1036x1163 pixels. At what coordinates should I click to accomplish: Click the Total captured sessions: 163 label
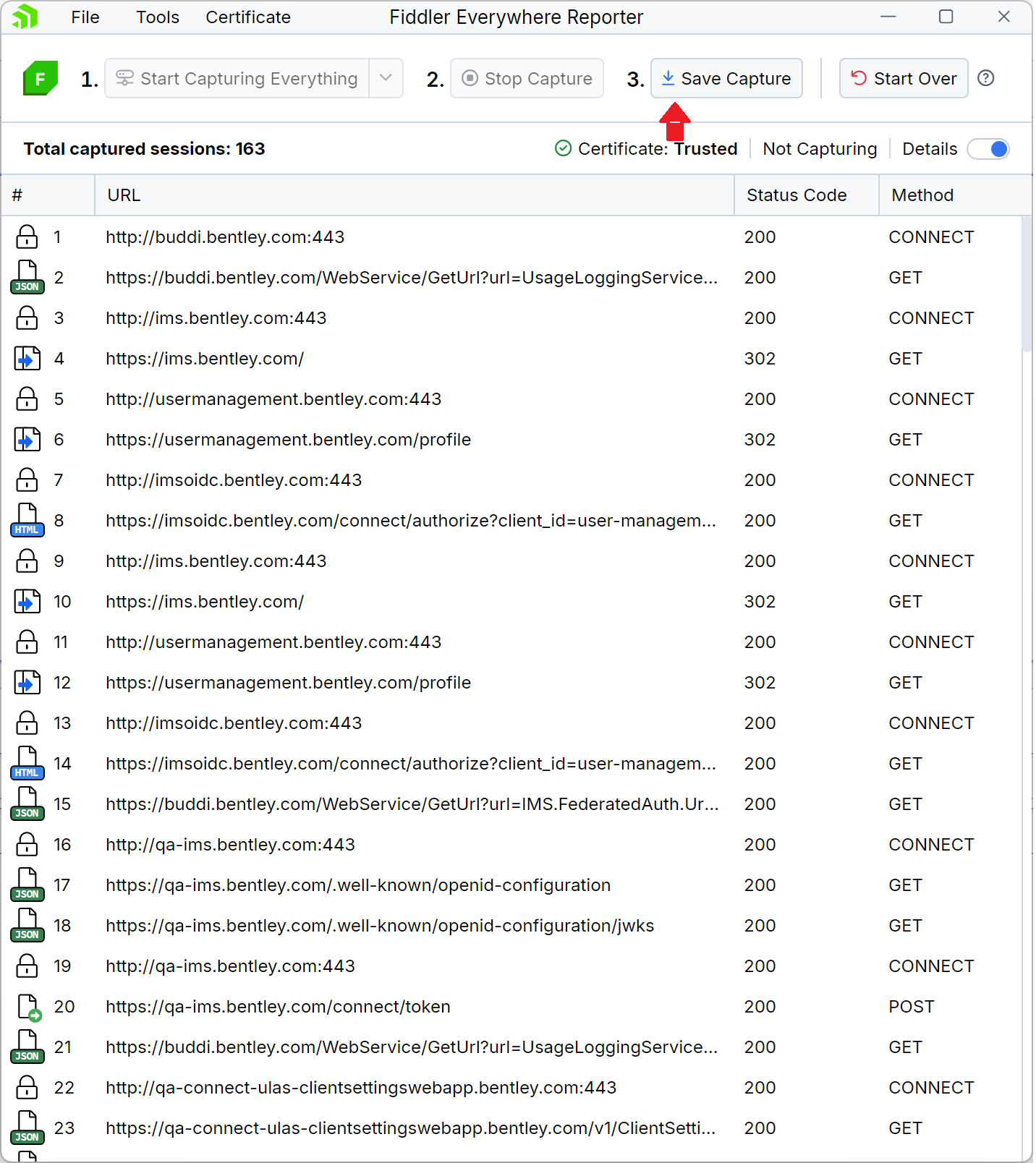[x=145, y=148]
